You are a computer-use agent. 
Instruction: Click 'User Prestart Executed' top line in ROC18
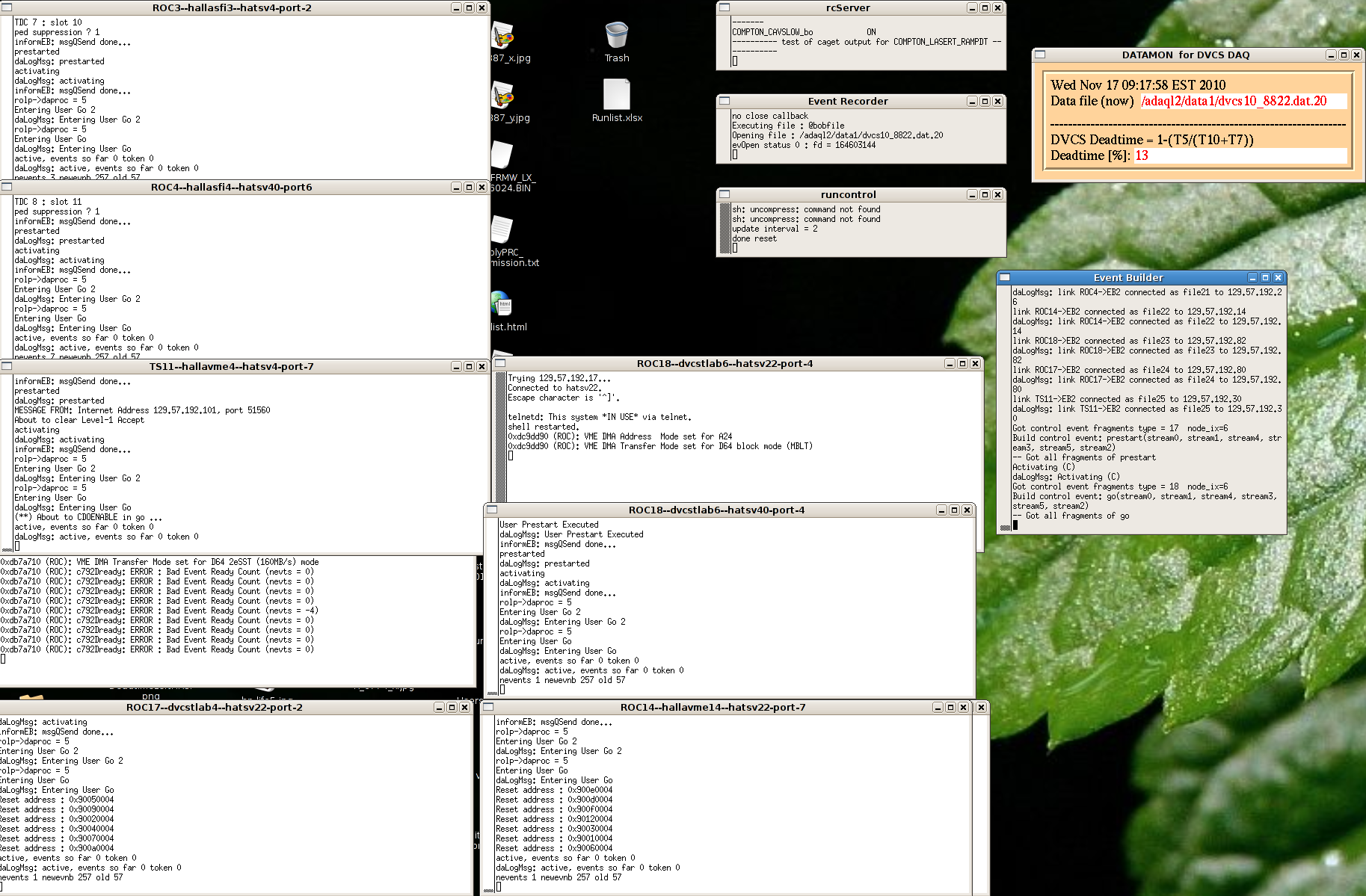pos(549,525)
